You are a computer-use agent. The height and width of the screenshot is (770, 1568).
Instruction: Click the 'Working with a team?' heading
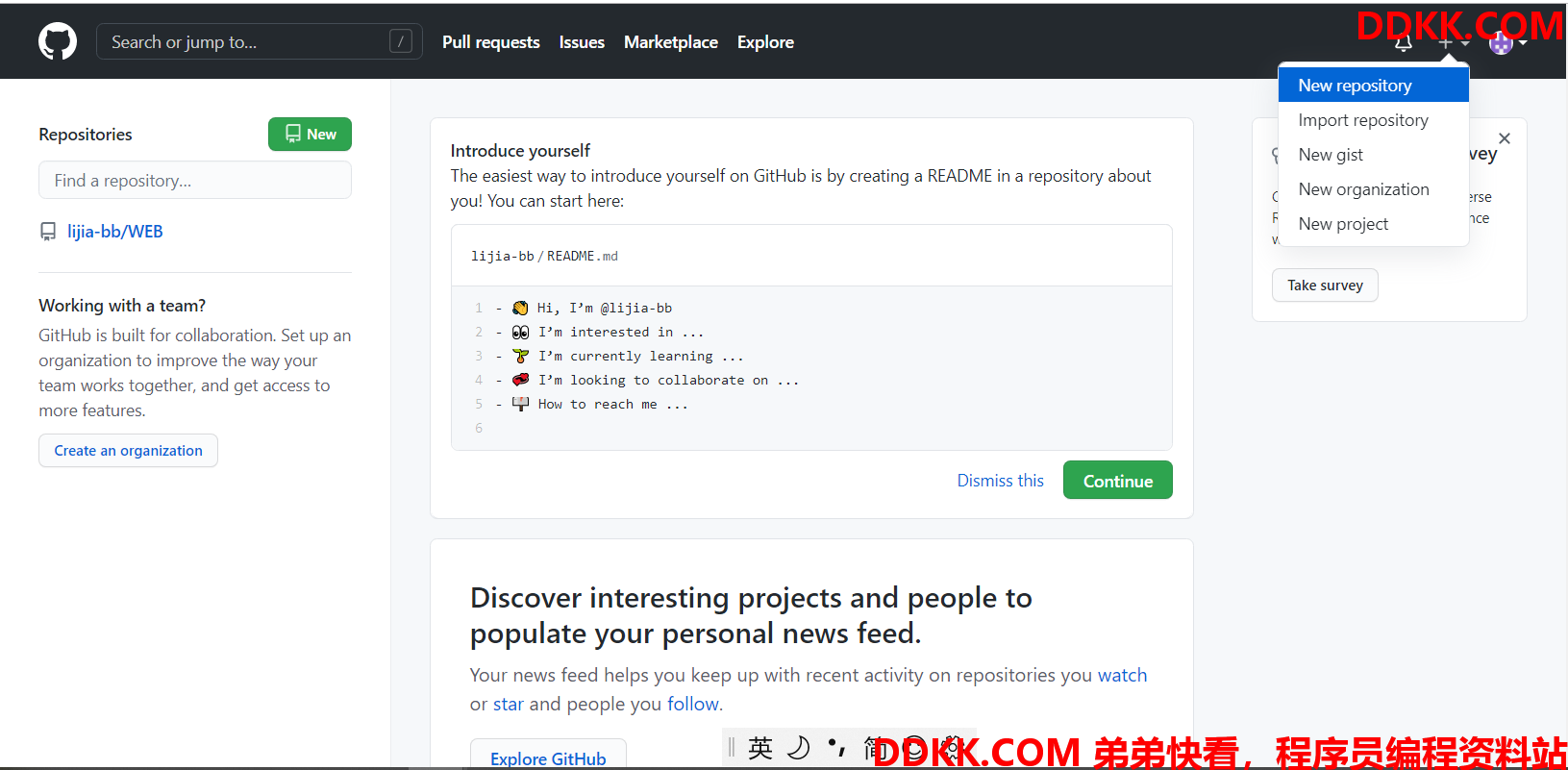[122, 306]
